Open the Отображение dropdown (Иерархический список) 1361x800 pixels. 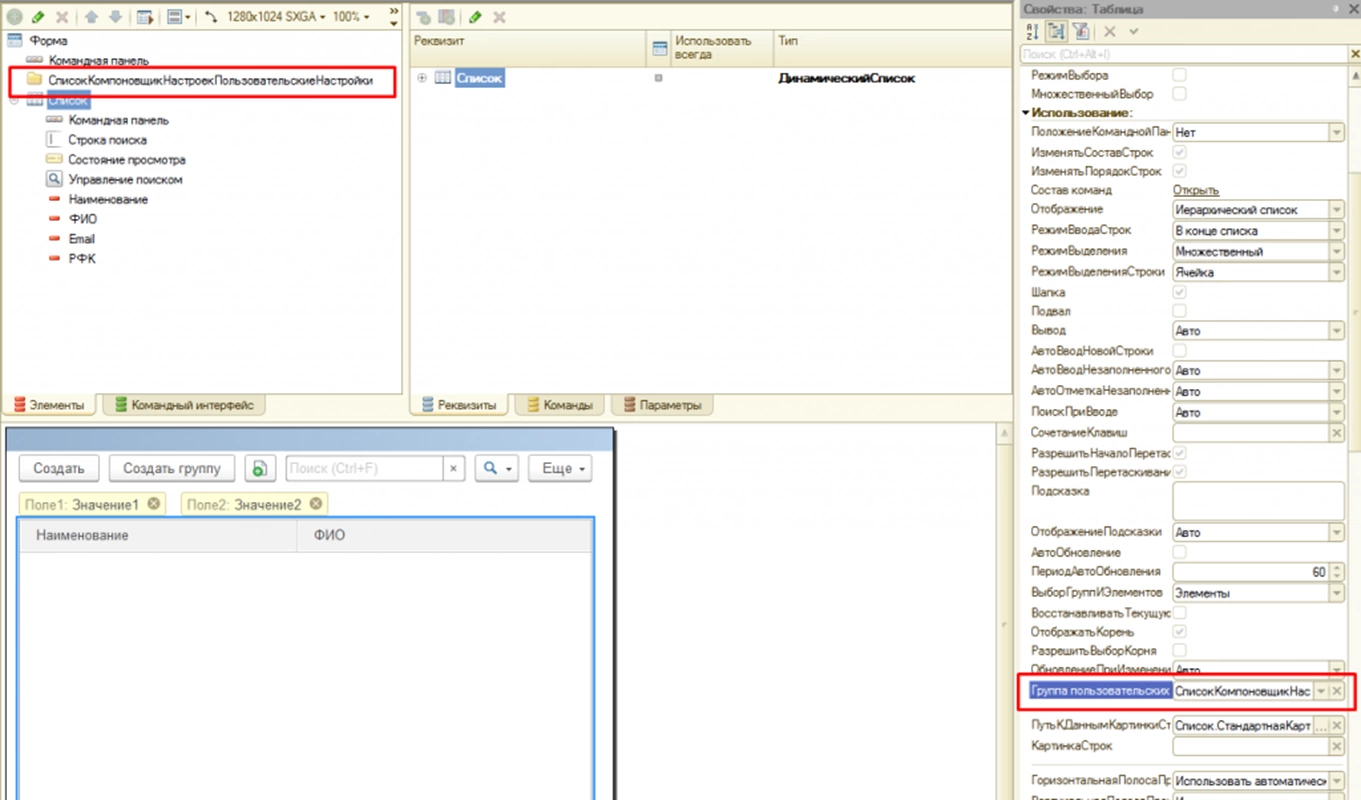(1337, 210)
